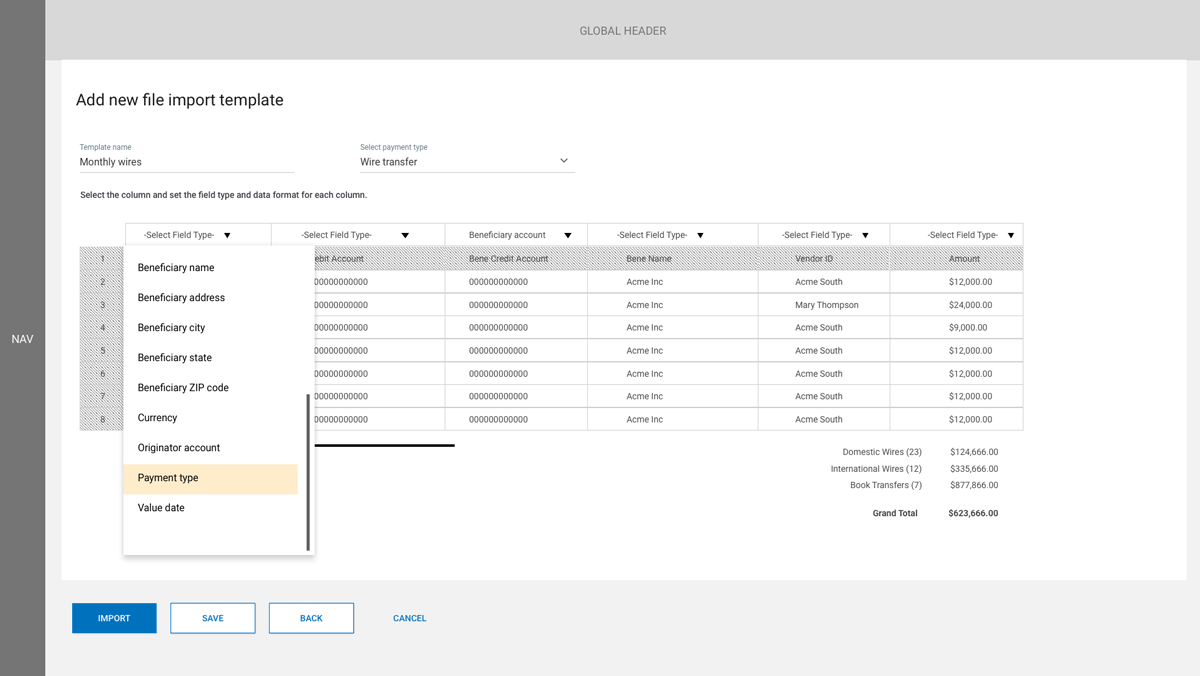Click the Domestic Wires (23) label
The height and width of the screenshot is (676, 1200).
click(x=882, y=452)
